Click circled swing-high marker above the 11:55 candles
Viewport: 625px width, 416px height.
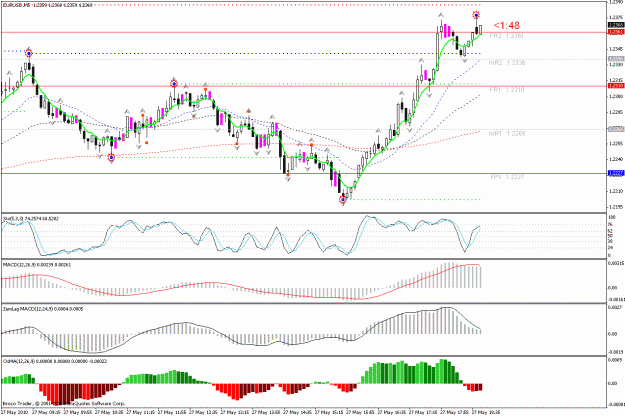point(174,84)
